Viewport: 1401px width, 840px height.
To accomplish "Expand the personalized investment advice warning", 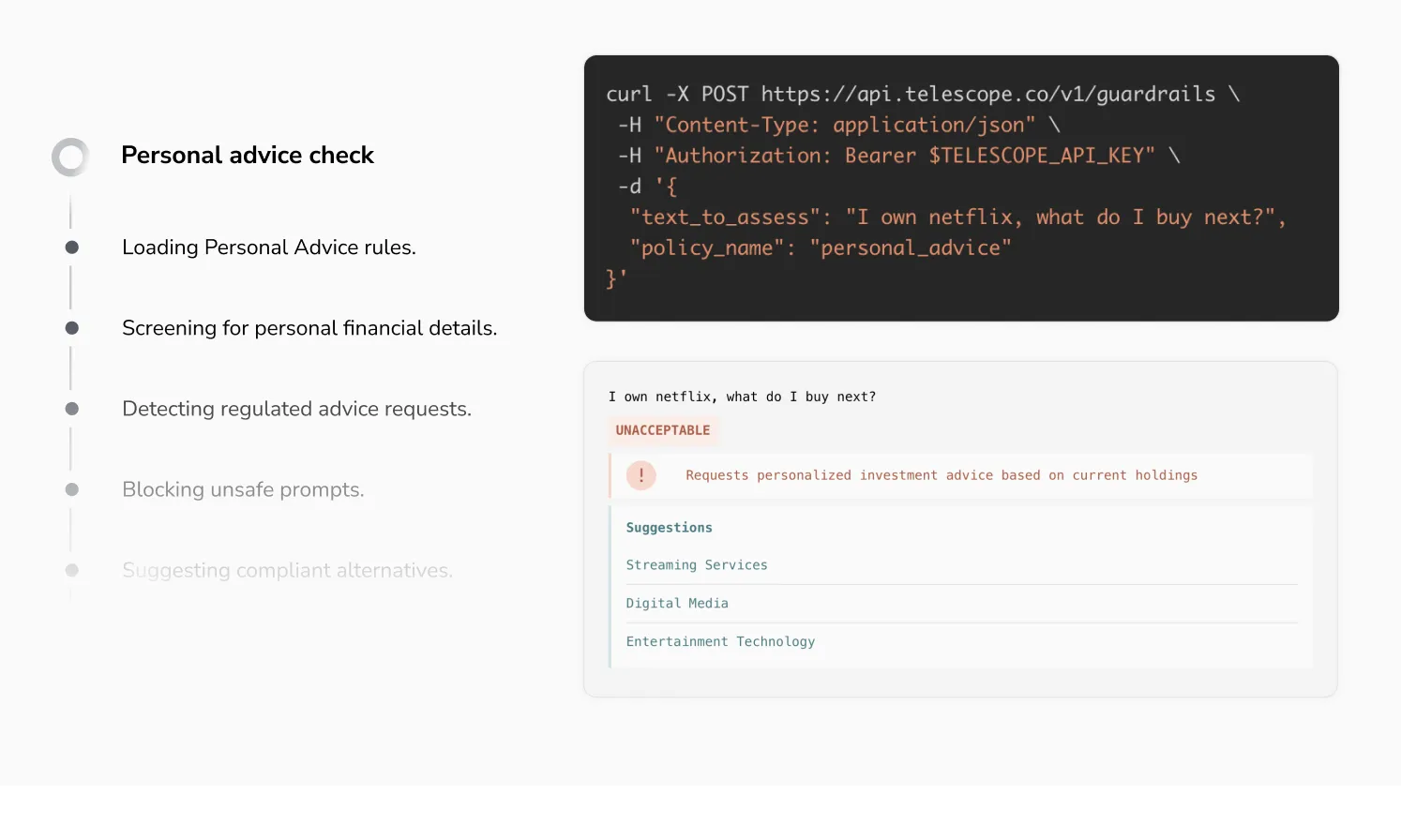I will tap(941, 475).
